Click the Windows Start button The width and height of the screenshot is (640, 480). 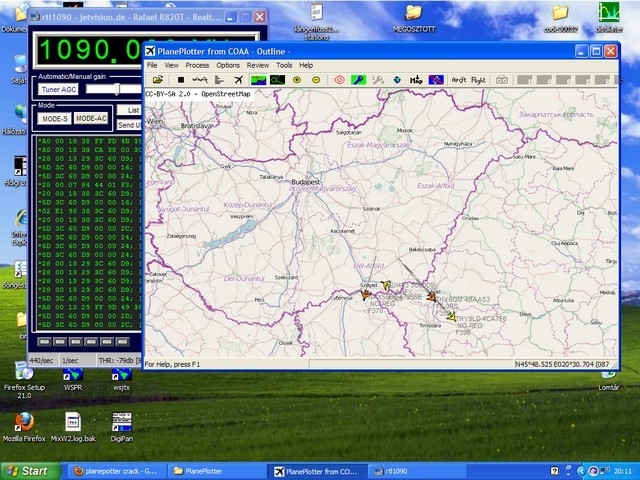click(x=30, y=471)
